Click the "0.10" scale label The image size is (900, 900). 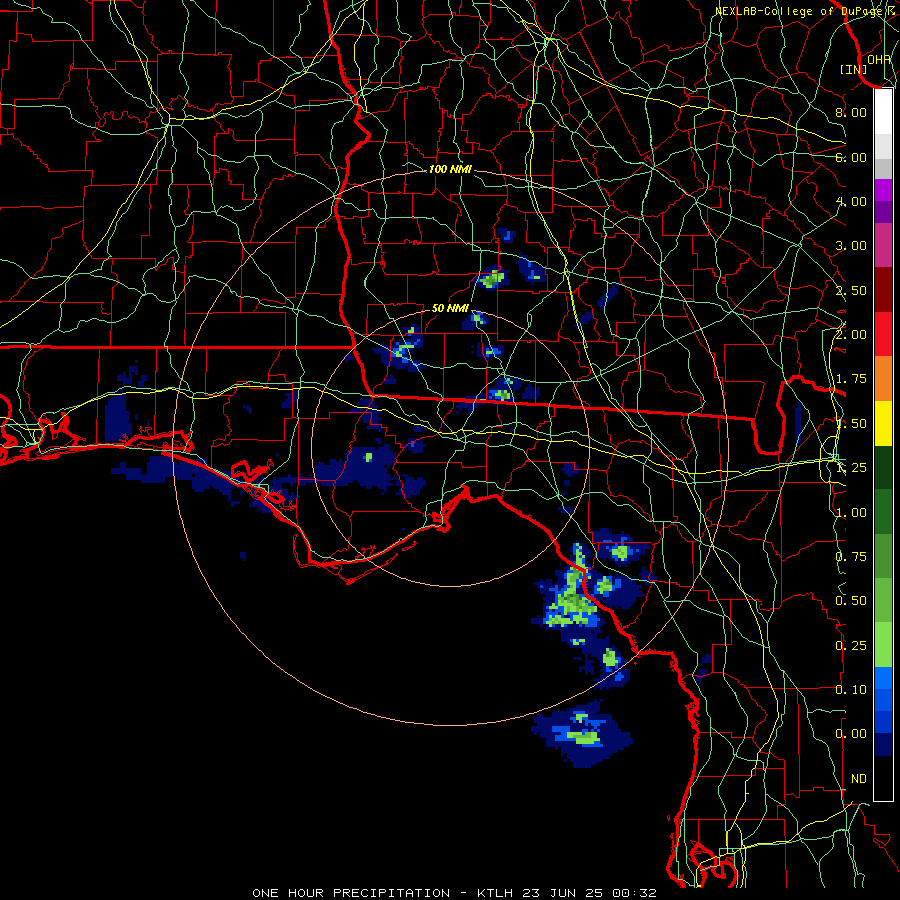[851, 690]
